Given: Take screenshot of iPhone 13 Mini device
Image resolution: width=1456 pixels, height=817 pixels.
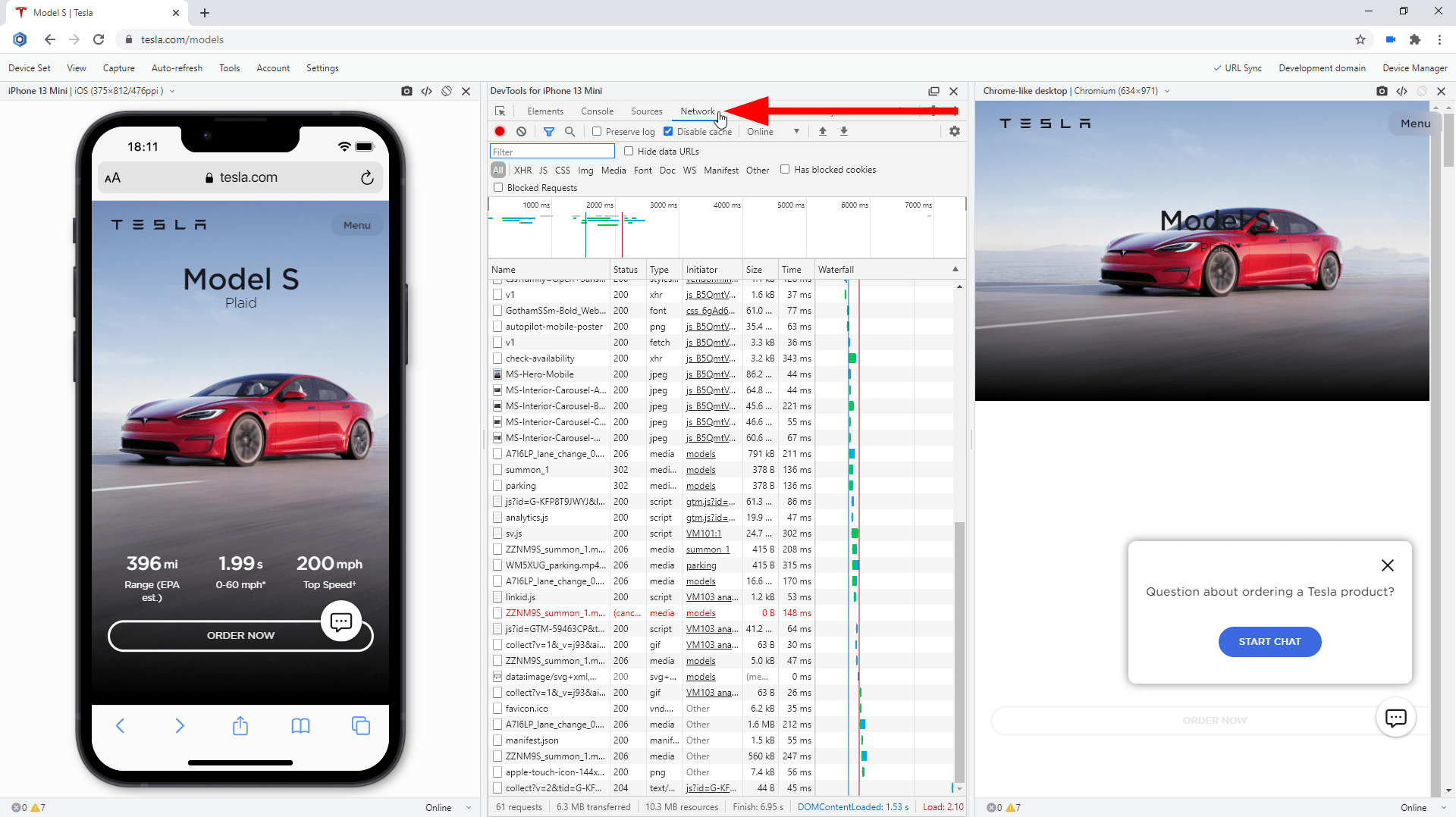Looking at the screenshot, I should point(406,91).
